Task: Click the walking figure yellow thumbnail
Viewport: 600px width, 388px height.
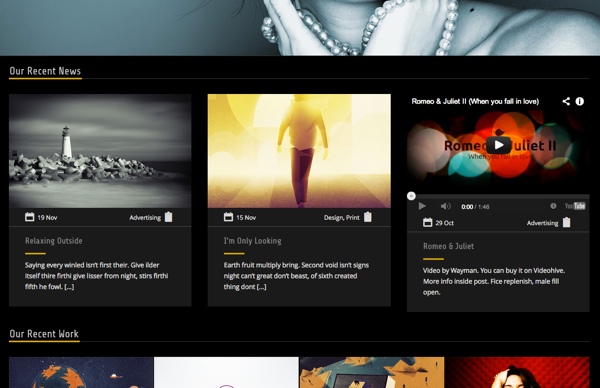Action: click(x=299, y=151)
